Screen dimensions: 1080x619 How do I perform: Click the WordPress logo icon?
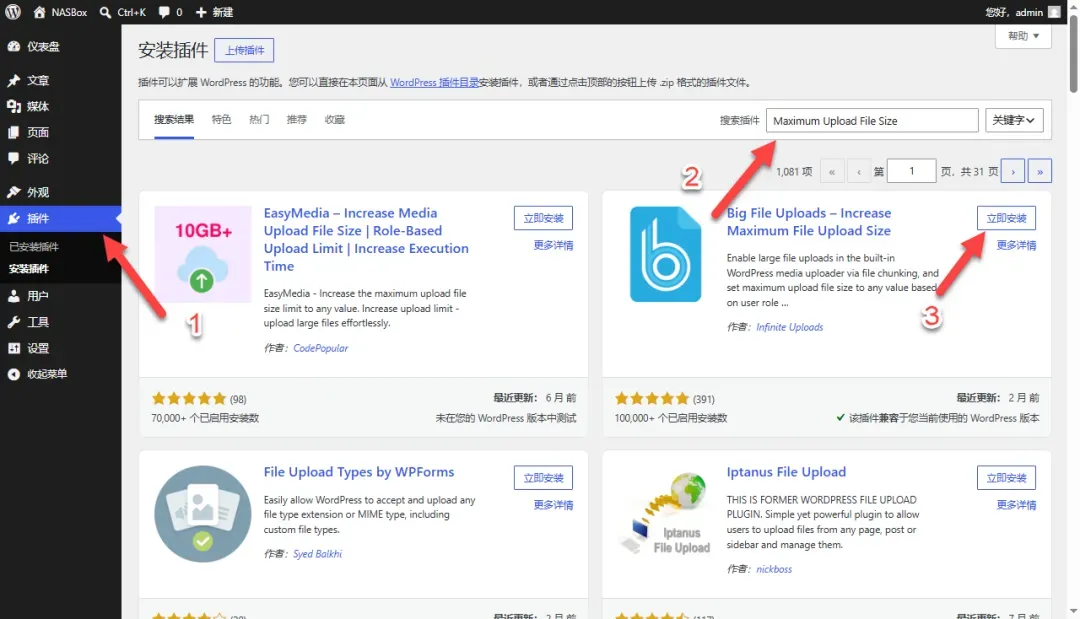point(13,12)
